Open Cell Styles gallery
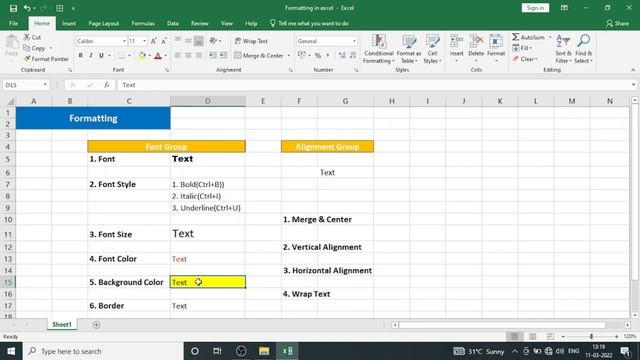Screen dimensions: 640x360 [432, 49]
